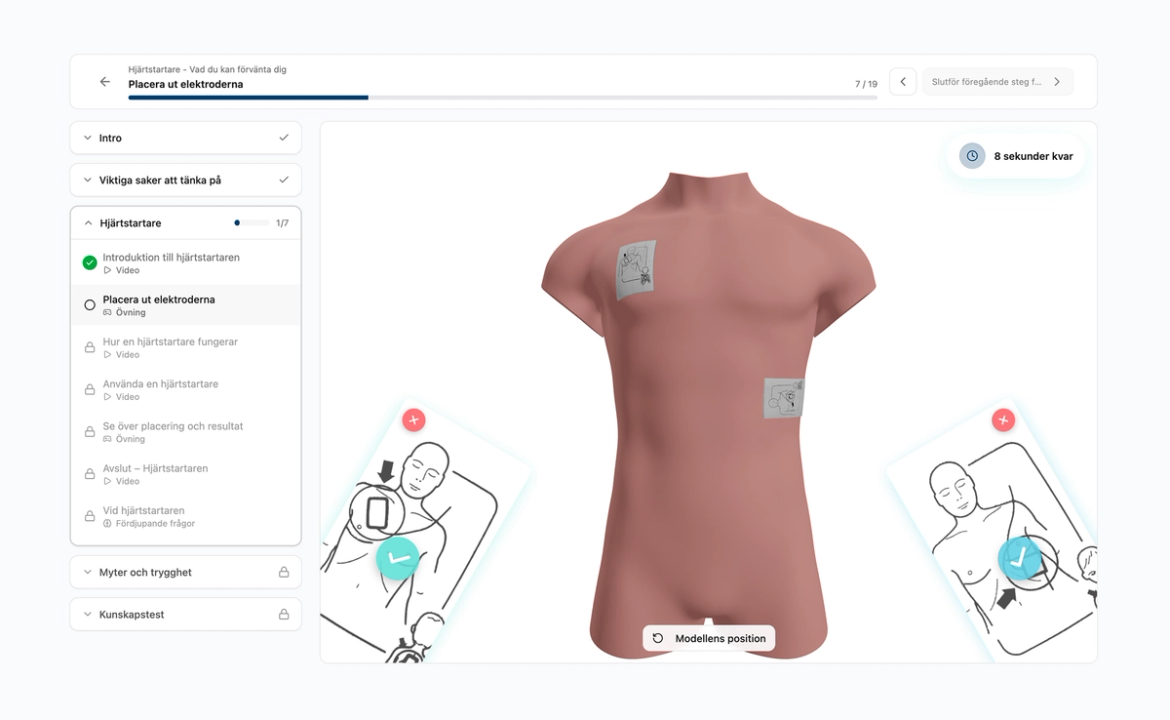This screenshot has height=720, width=1170.
Task: Expand the 'Viktiga saker att tänka på' chevron
Action: coord(87,180)
